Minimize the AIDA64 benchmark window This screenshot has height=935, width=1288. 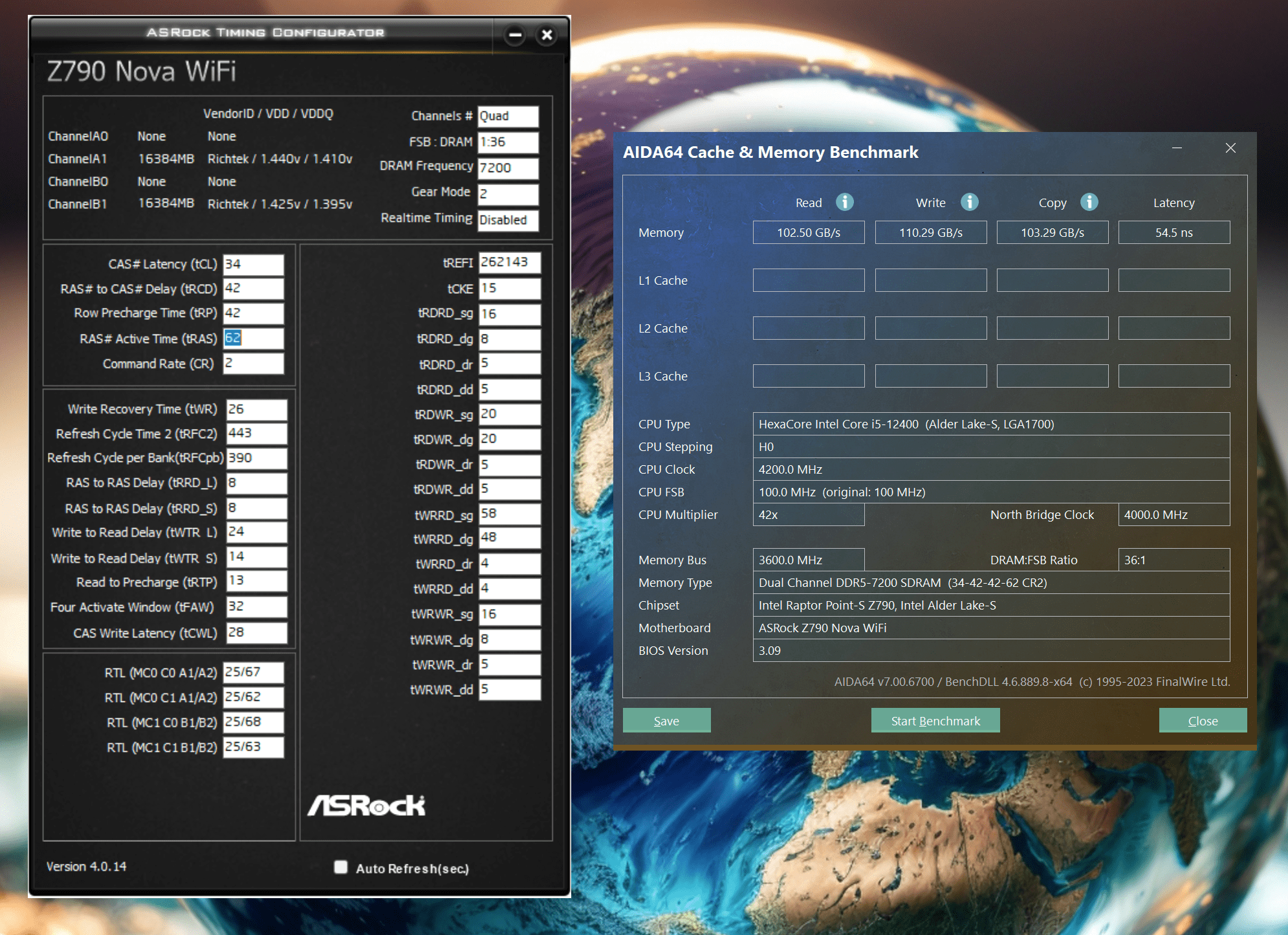tap(1177, 148)
